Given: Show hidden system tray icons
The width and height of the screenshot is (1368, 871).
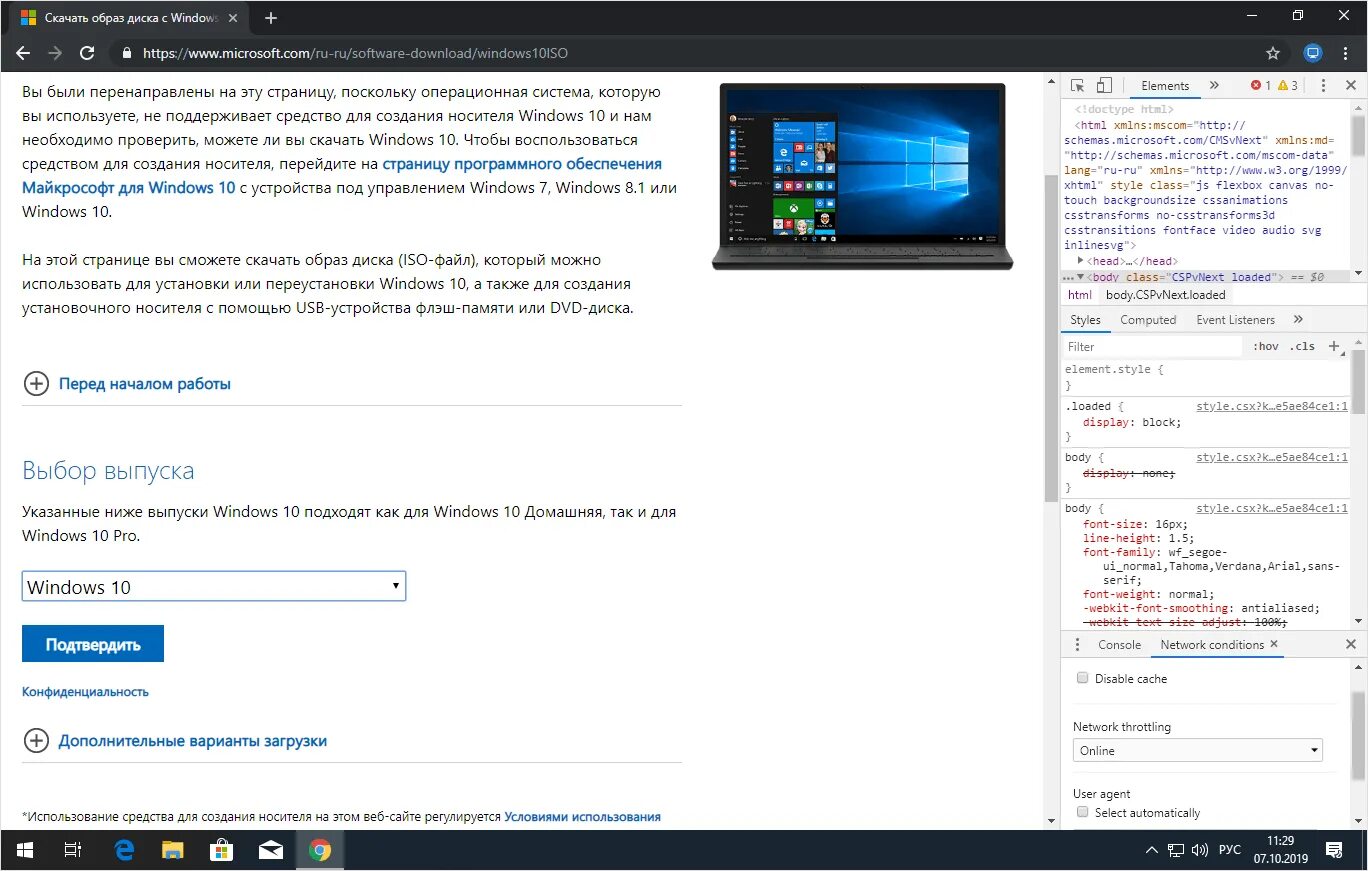Looking at the screenshot, I should 1152,850.
